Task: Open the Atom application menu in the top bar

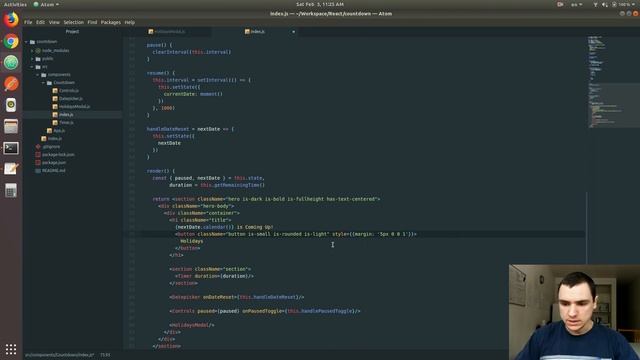Action: point(46,4)
